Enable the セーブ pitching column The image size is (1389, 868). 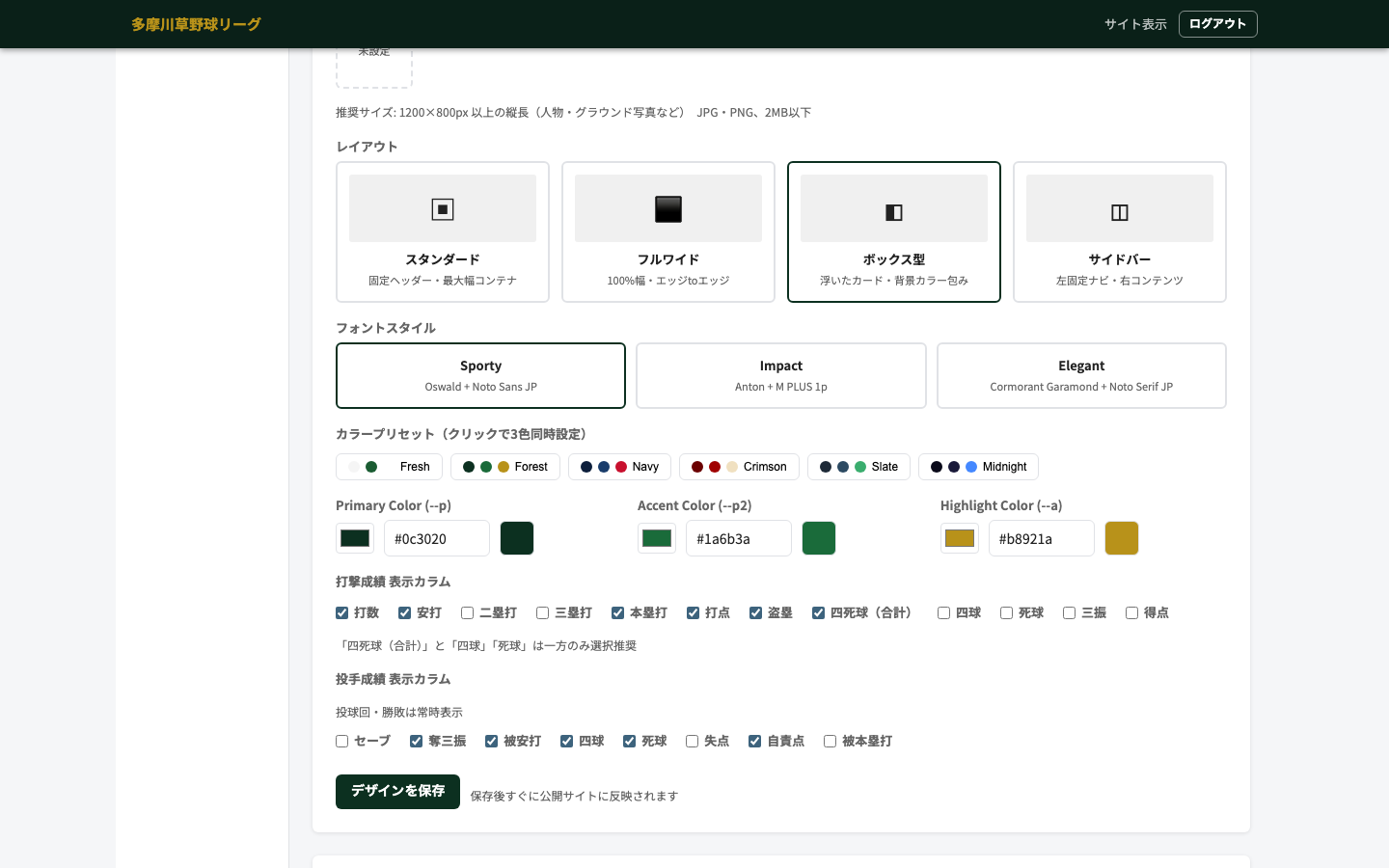(x=341, y=742)
